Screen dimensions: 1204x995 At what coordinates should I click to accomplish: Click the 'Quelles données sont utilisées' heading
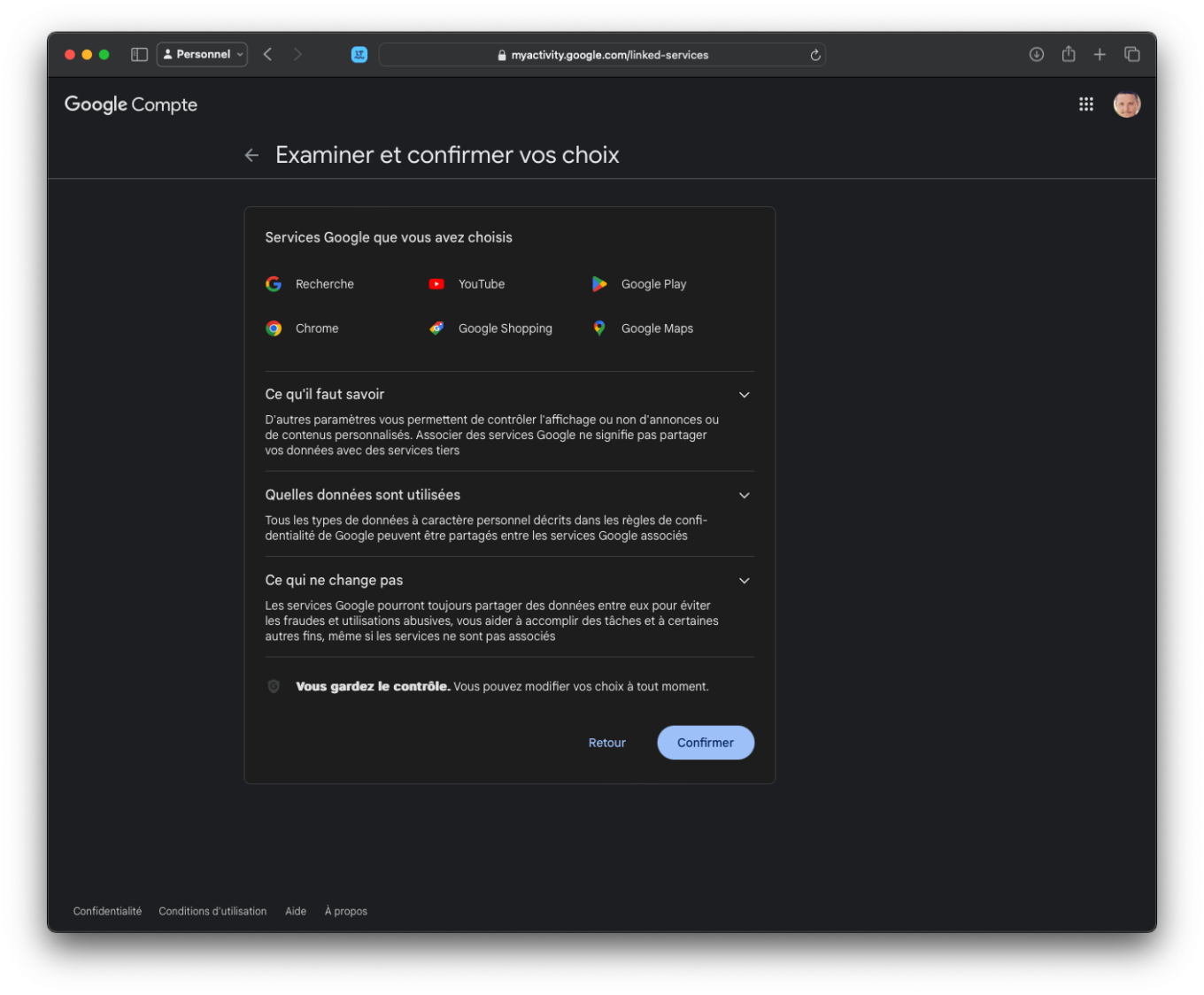coord(363,495)
